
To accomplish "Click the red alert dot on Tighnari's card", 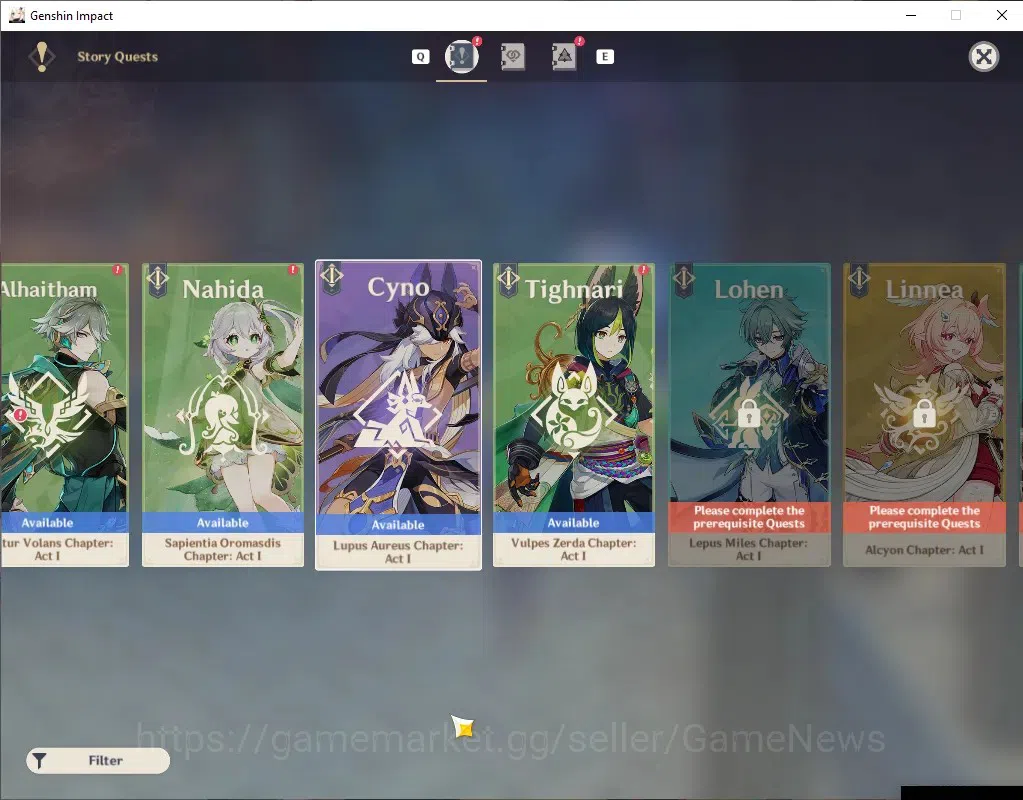I will (643, 269).
